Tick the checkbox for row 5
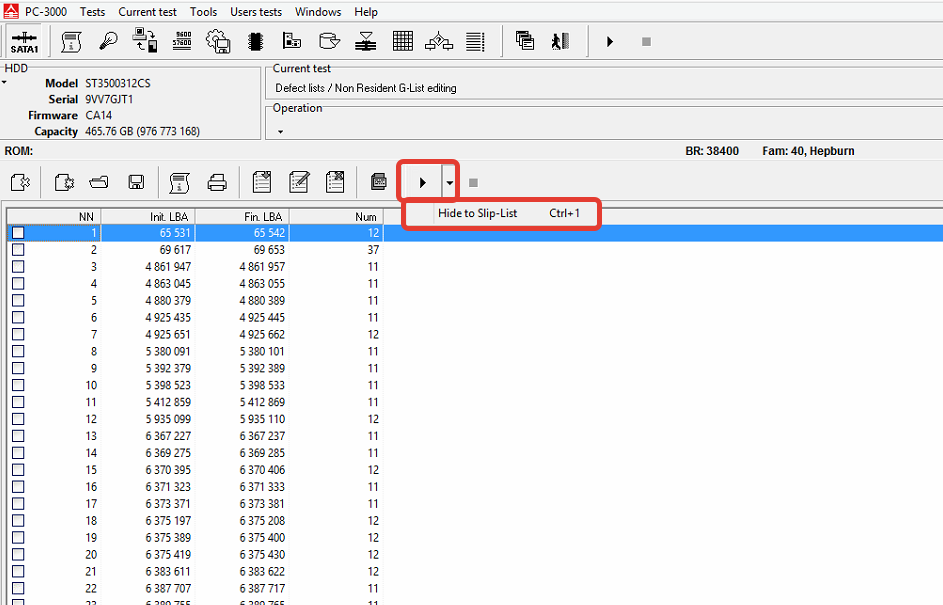Viewport: 943px width, 605px height. click(x=17, y=300)
